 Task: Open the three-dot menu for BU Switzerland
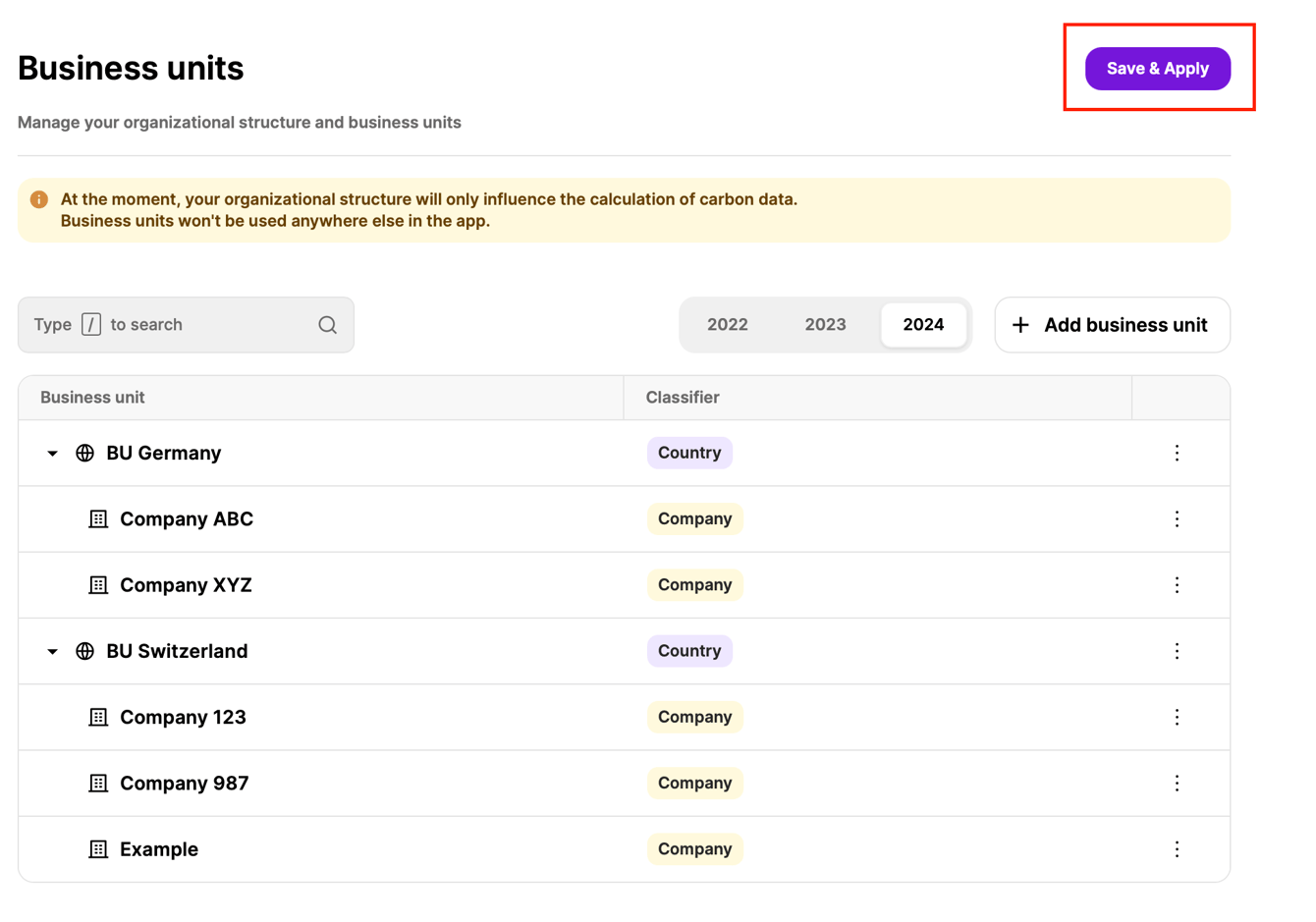click(1177, 651)
